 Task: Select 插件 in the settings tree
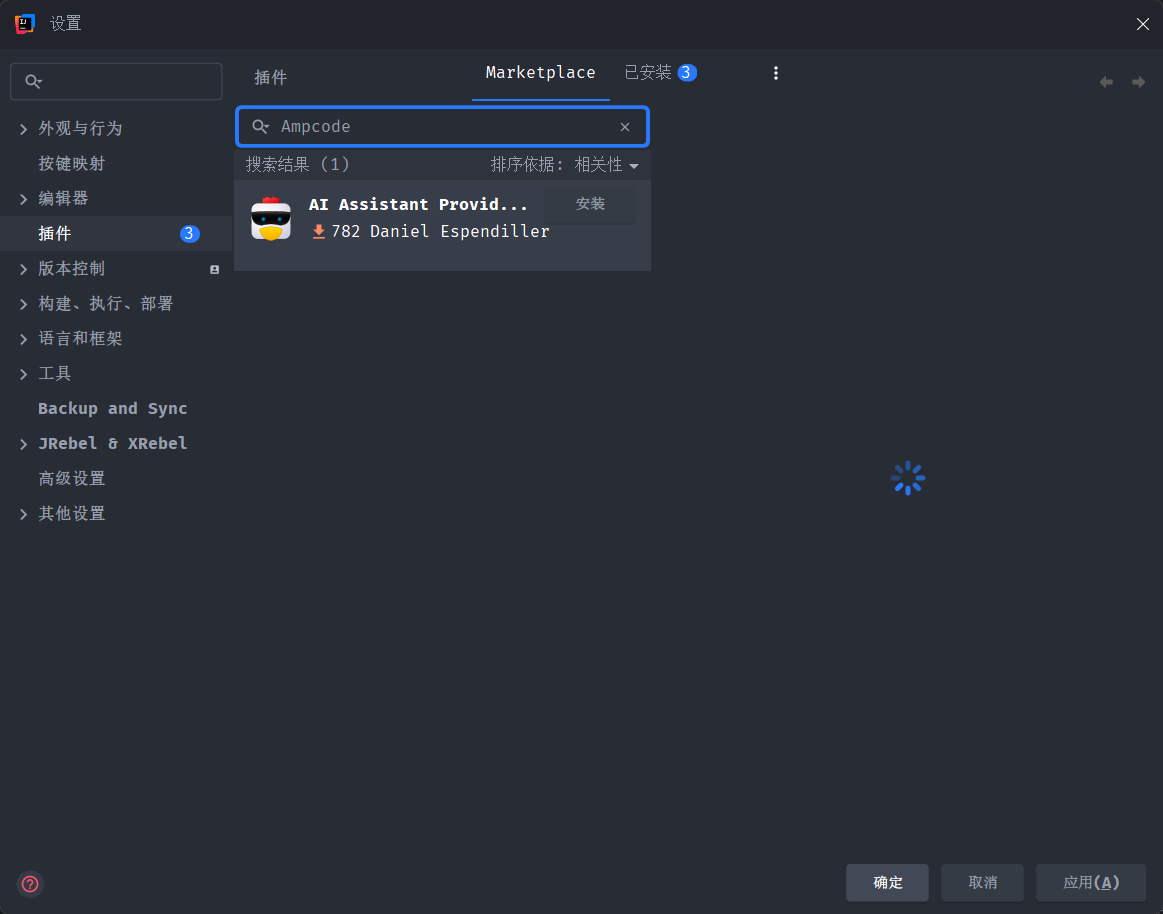pos(116,234)
